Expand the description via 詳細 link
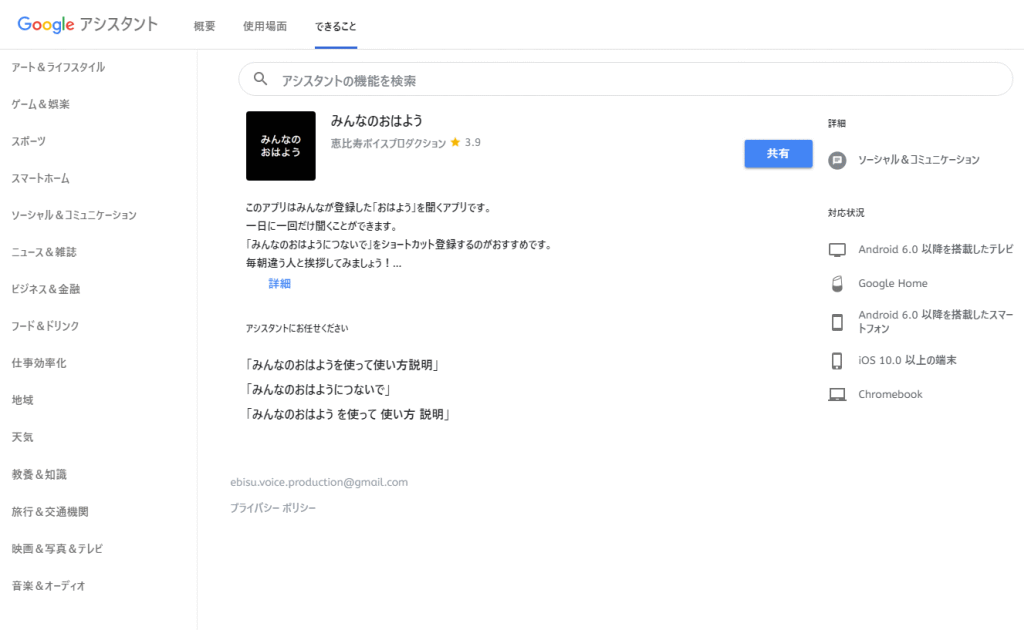This screenshot has height=630, width=1024. tap(280, 283)
